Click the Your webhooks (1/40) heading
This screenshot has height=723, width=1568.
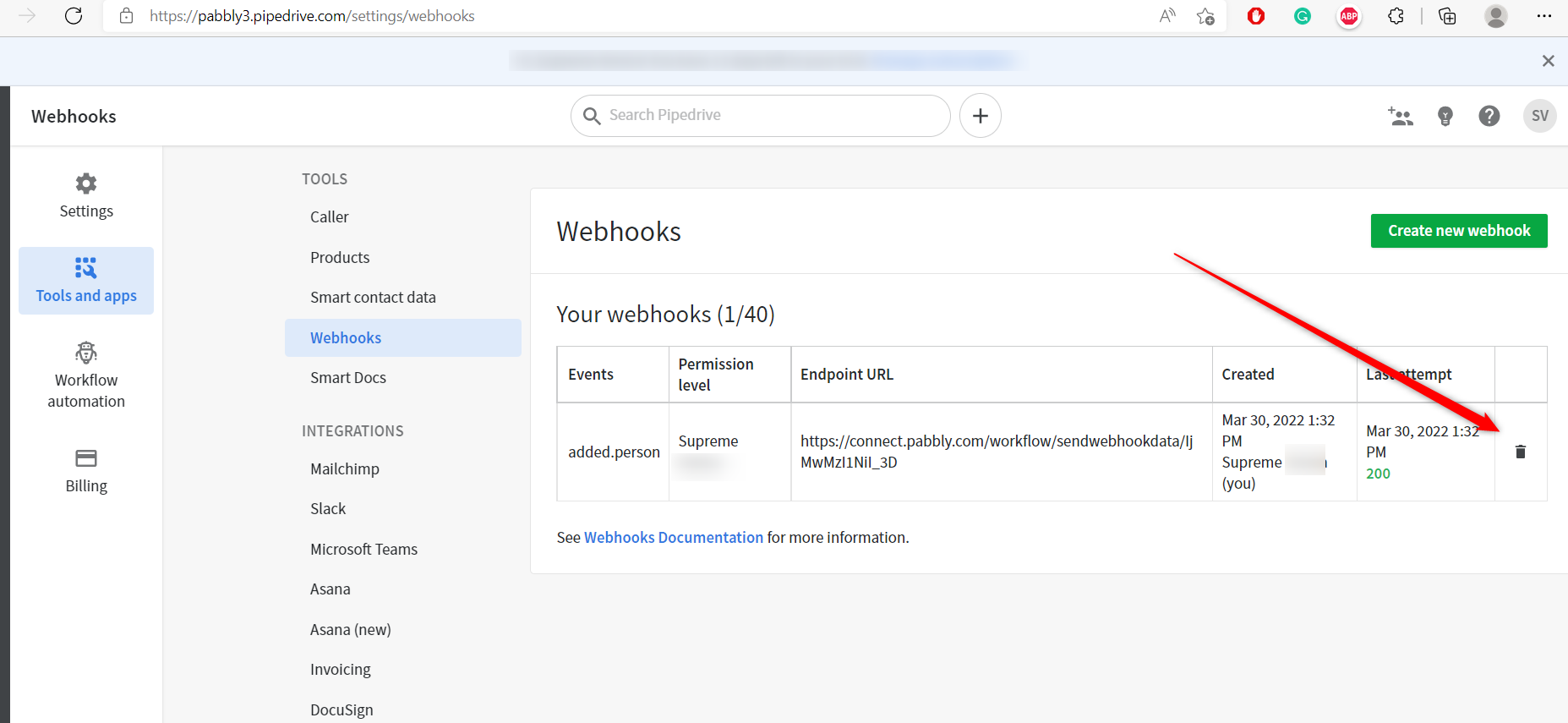click(665, 315)
